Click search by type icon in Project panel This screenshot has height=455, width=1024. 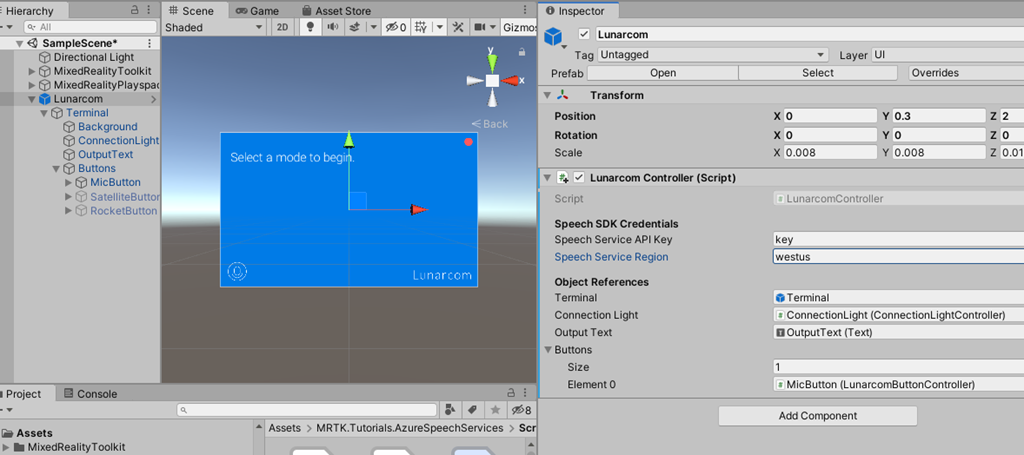[x=452, y=410]
